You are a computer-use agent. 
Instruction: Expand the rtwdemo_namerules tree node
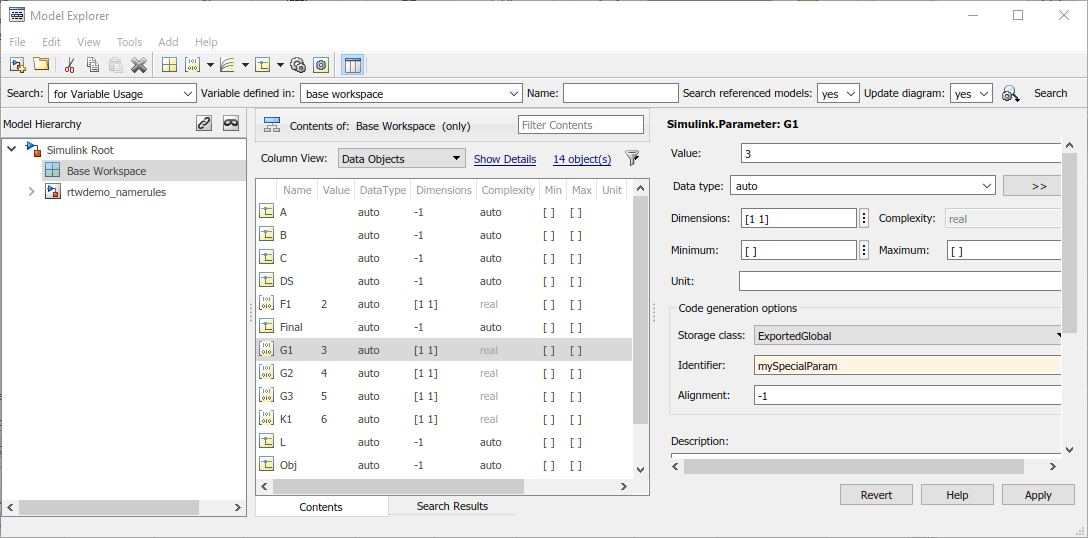(32, 192)
